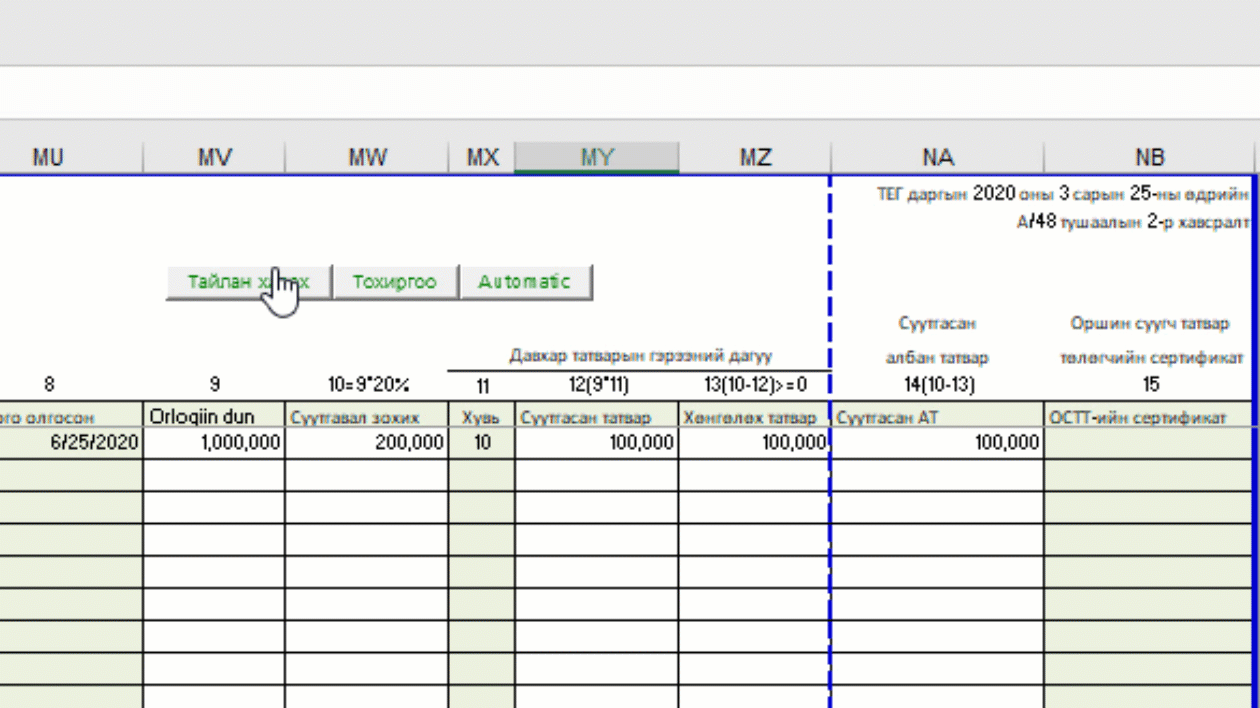Click the Хувь cell with value 10
The width and height of the screenshot is (1260, 708).
tap(482, 443)
